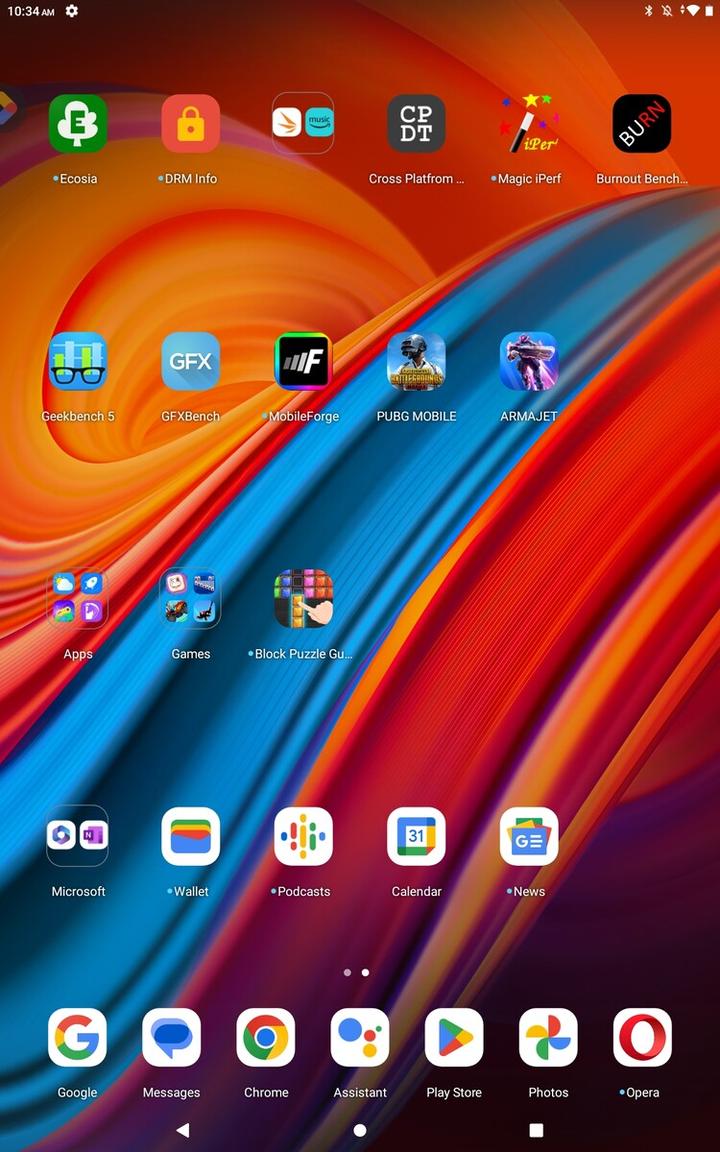Open Google Calendar app
Image resolution: width=720 pixels, height=1152 pixels.
[416, 836]
